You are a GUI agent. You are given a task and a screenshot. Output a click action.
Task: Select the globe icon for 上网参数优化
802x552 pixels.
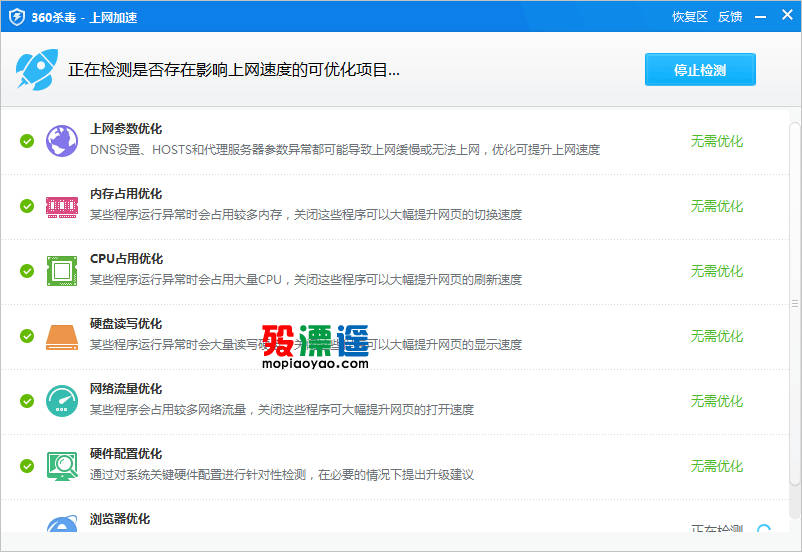tap(62, 141)
